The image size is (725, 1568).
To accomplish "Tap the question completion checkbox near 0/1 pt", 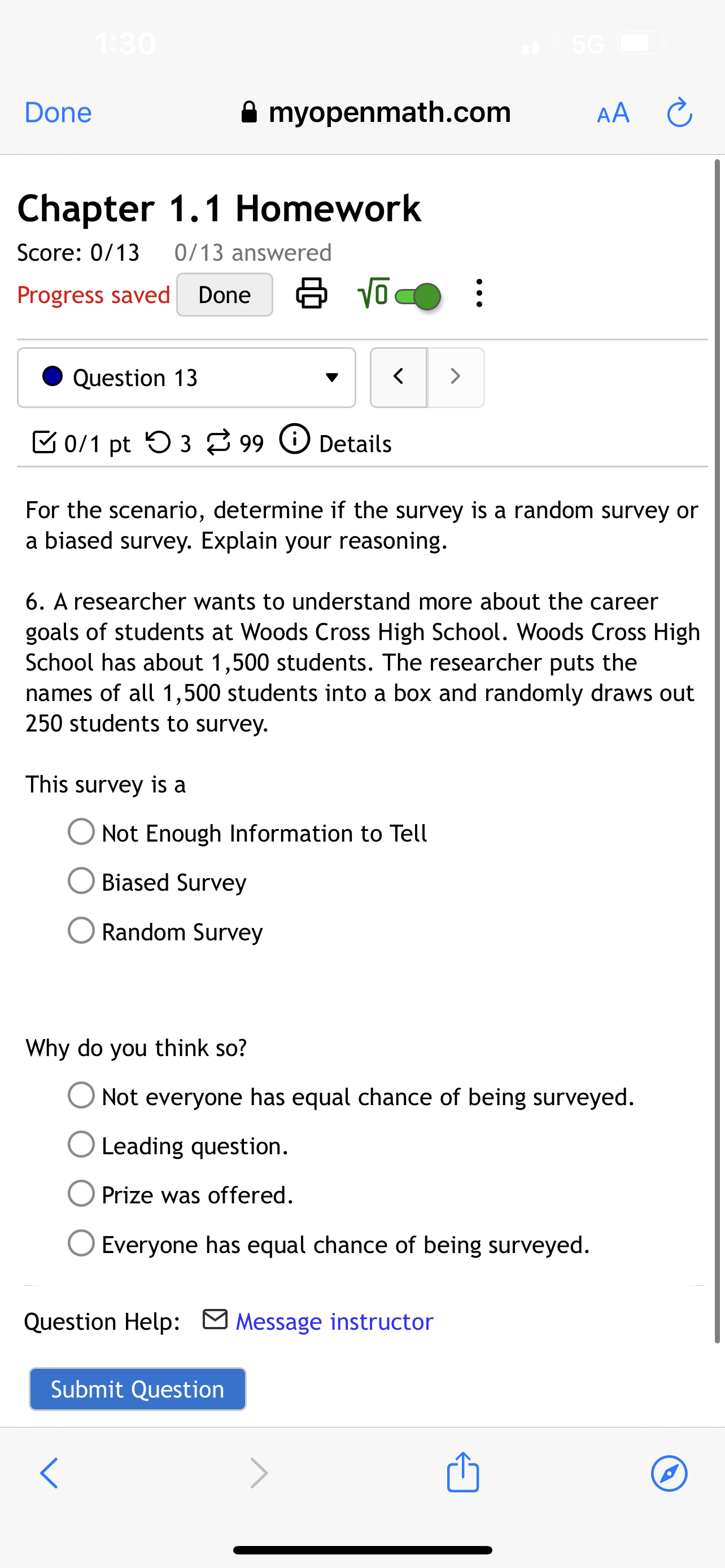I will (44, 442).
